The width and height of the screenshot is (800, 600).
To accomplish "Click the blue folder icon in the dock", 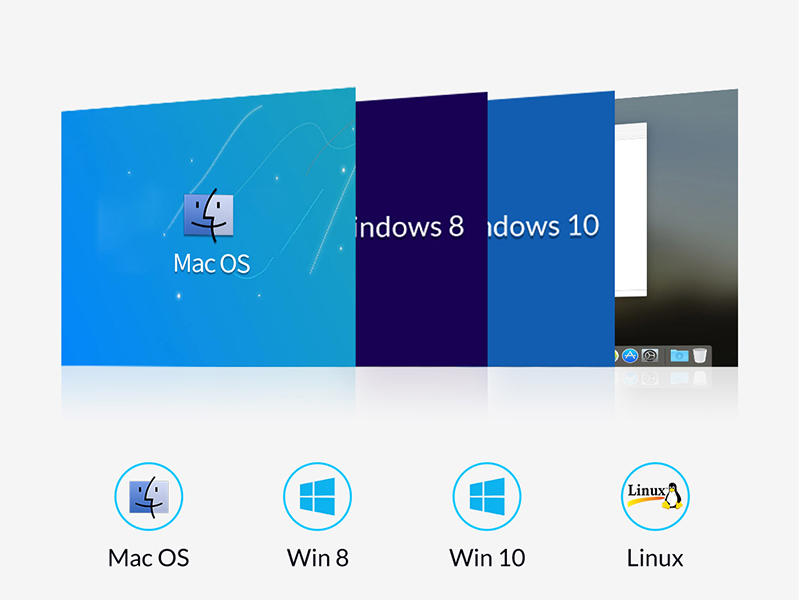I will tap(679, 355).
